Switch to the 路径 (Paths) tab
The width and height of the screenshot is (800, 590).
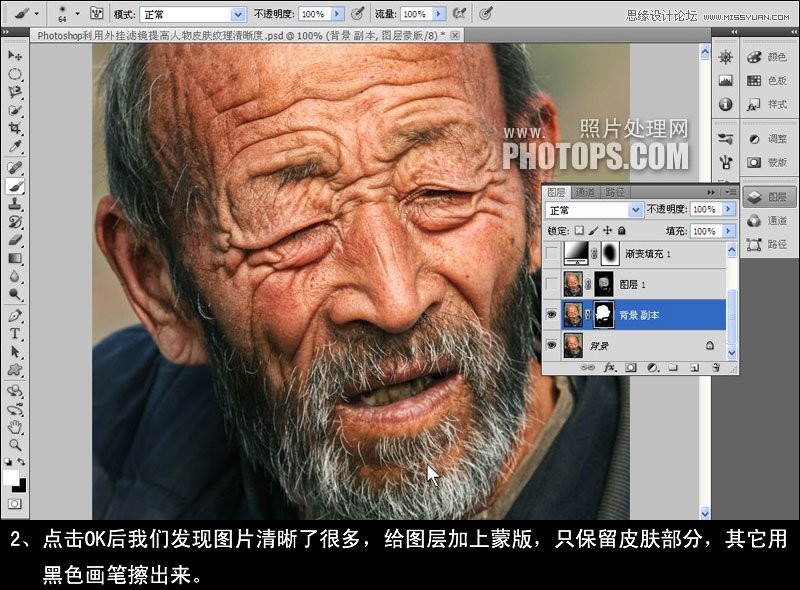pos(615,191)
